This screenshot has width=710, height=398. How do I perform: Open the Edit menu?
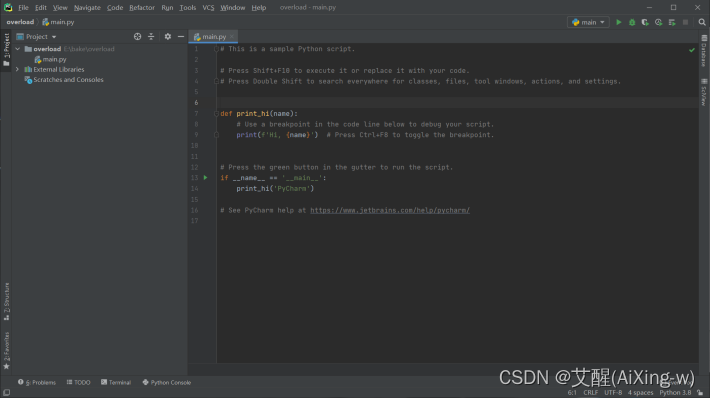point(41,8)
